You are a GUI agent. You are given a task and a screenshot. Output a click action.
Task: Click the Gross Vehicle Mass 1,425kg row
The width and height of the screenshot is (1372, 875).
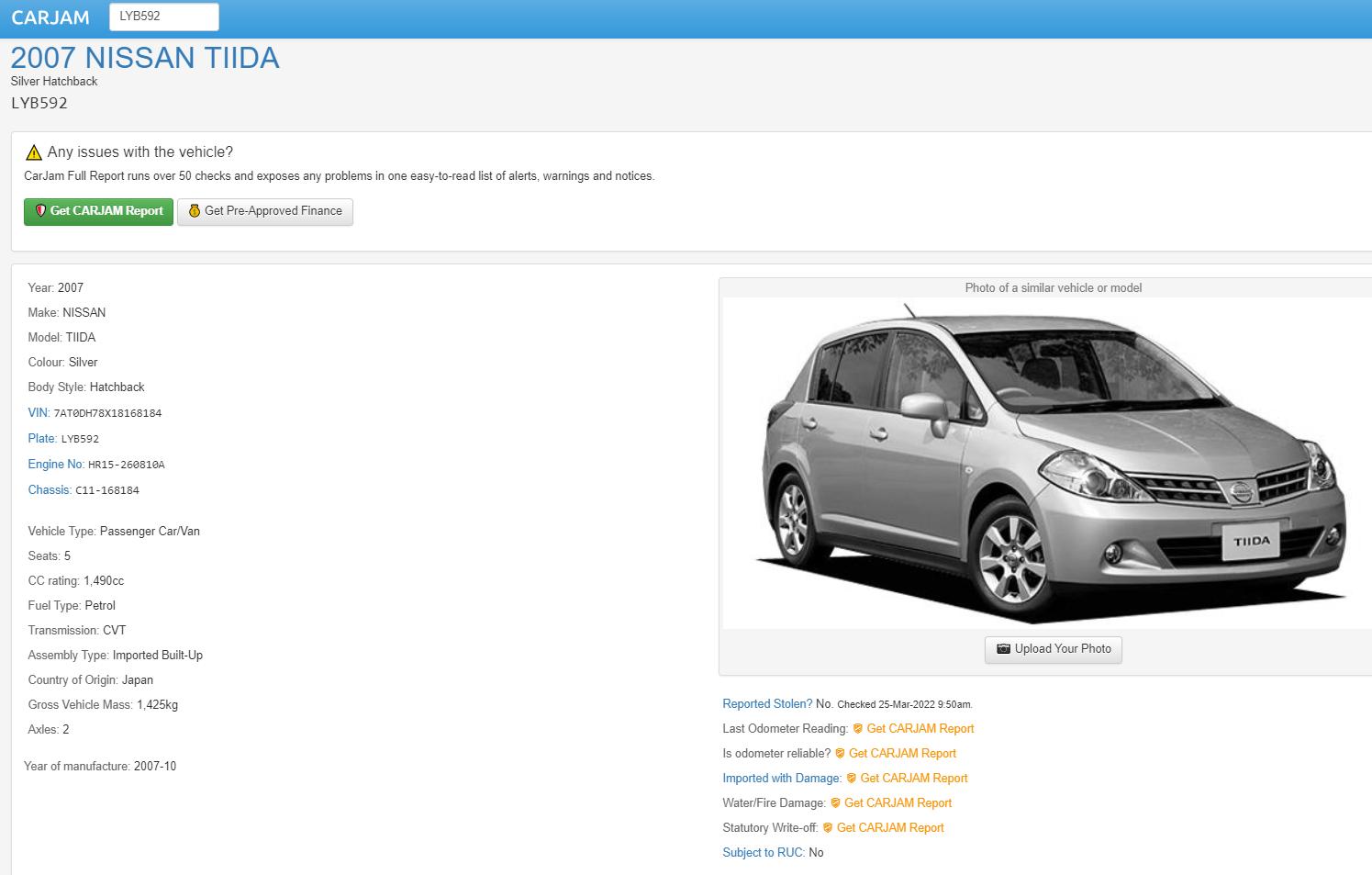(x=103, y=704)
